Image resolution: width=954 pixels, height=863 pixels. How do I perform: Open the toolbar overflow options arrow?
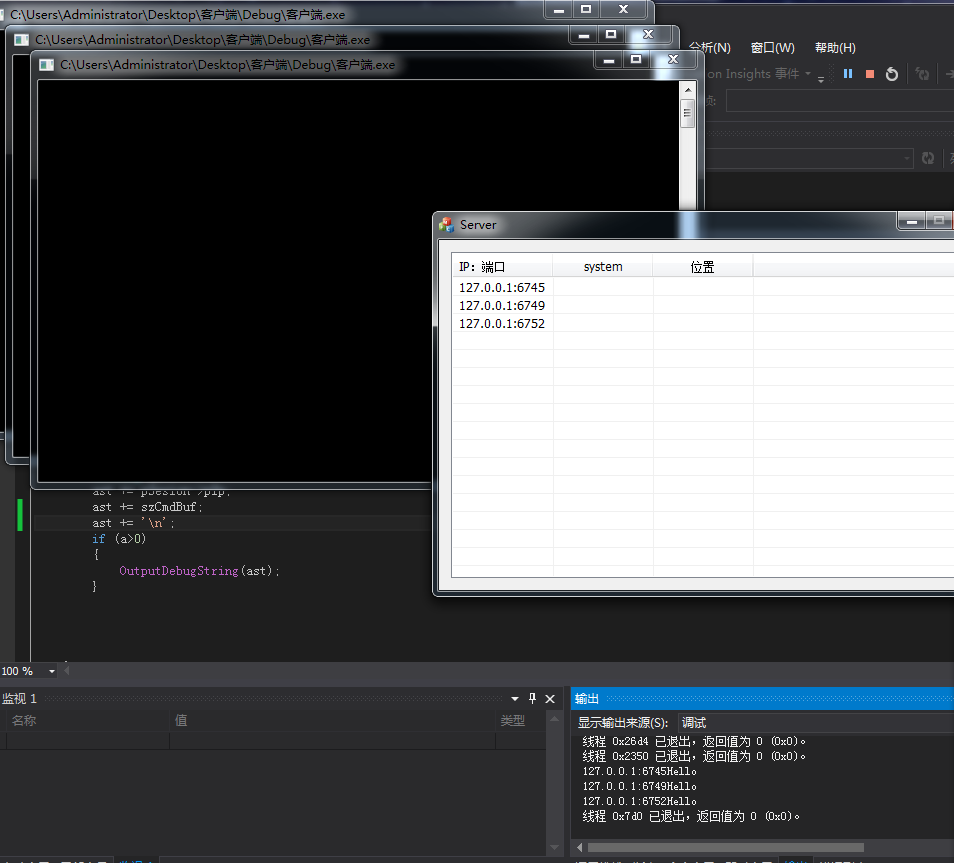[821, 79]
